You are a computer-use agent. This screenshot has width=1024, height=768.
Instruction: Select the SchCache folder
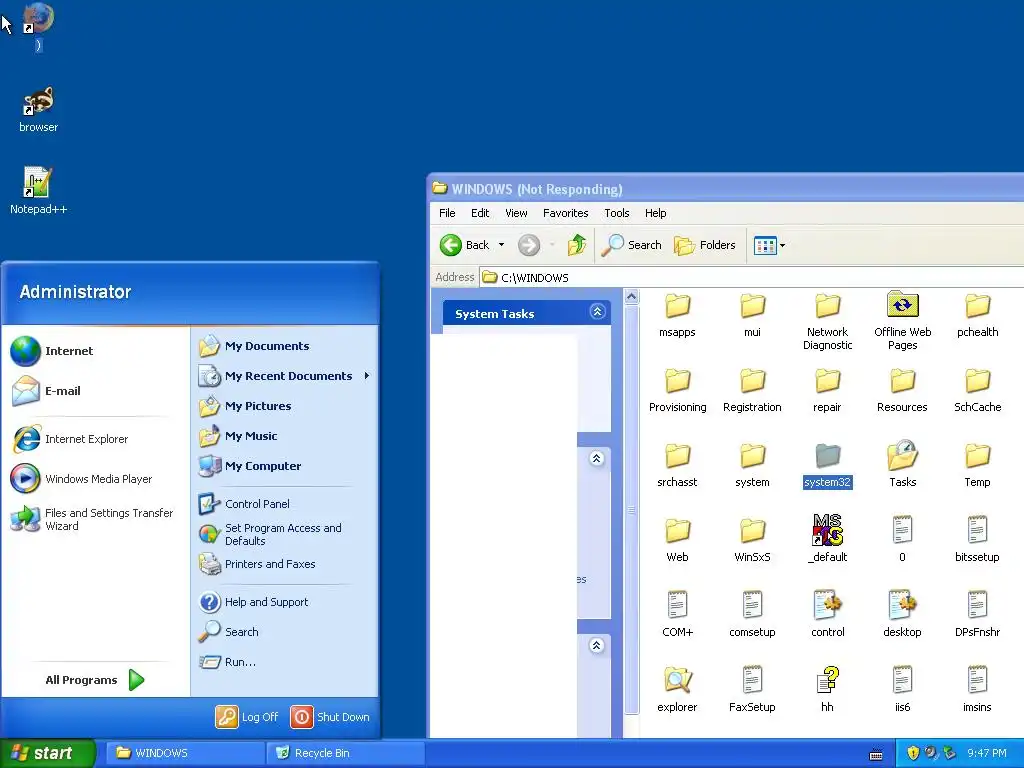click(978, 390)
